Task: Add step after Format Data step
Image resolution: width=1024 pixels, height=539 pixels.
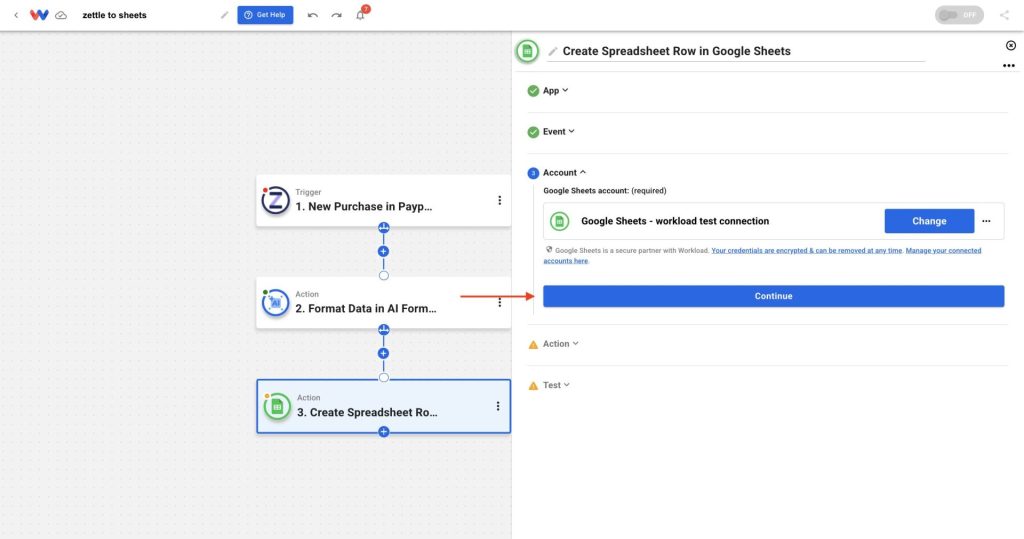Action: point(383,353)
